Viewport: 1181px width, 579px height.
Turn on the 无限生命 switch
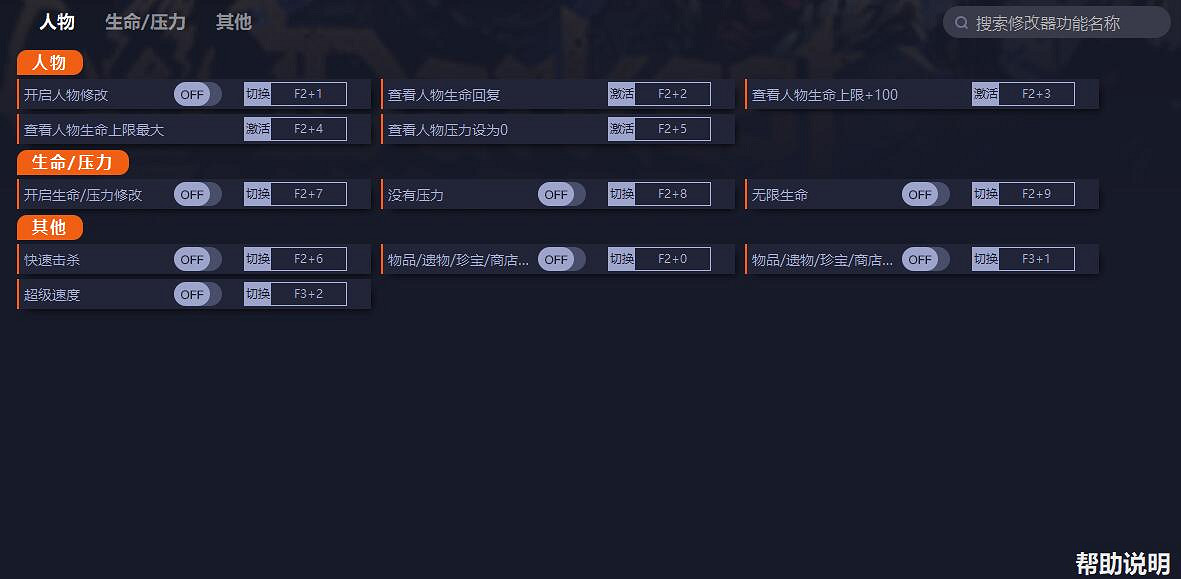click(924, 194)
